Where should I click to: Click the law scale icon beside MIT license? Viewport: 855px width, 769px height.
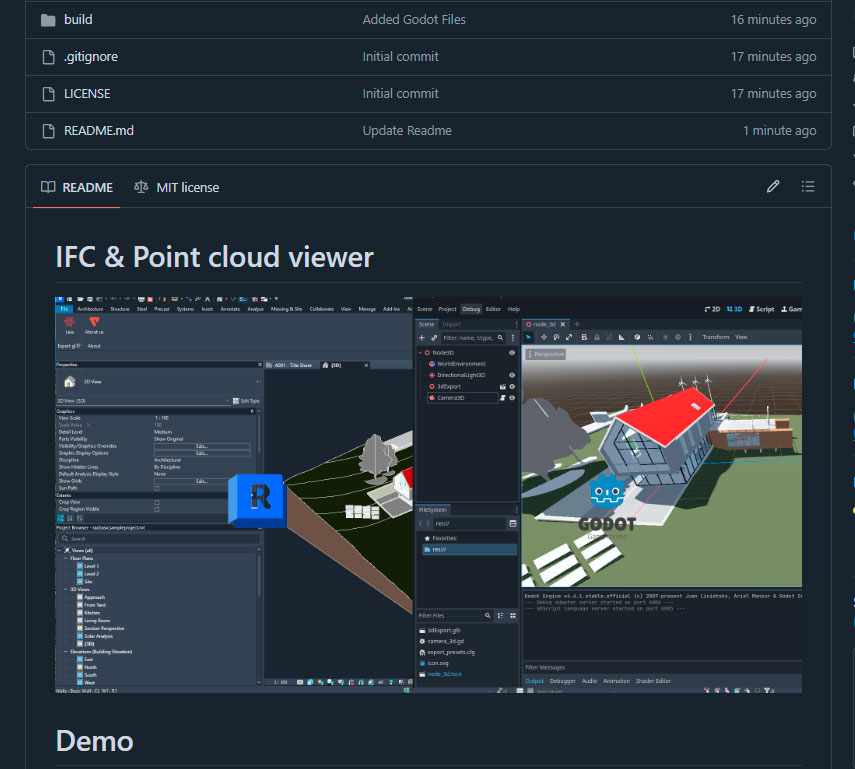tap(141, 187)
